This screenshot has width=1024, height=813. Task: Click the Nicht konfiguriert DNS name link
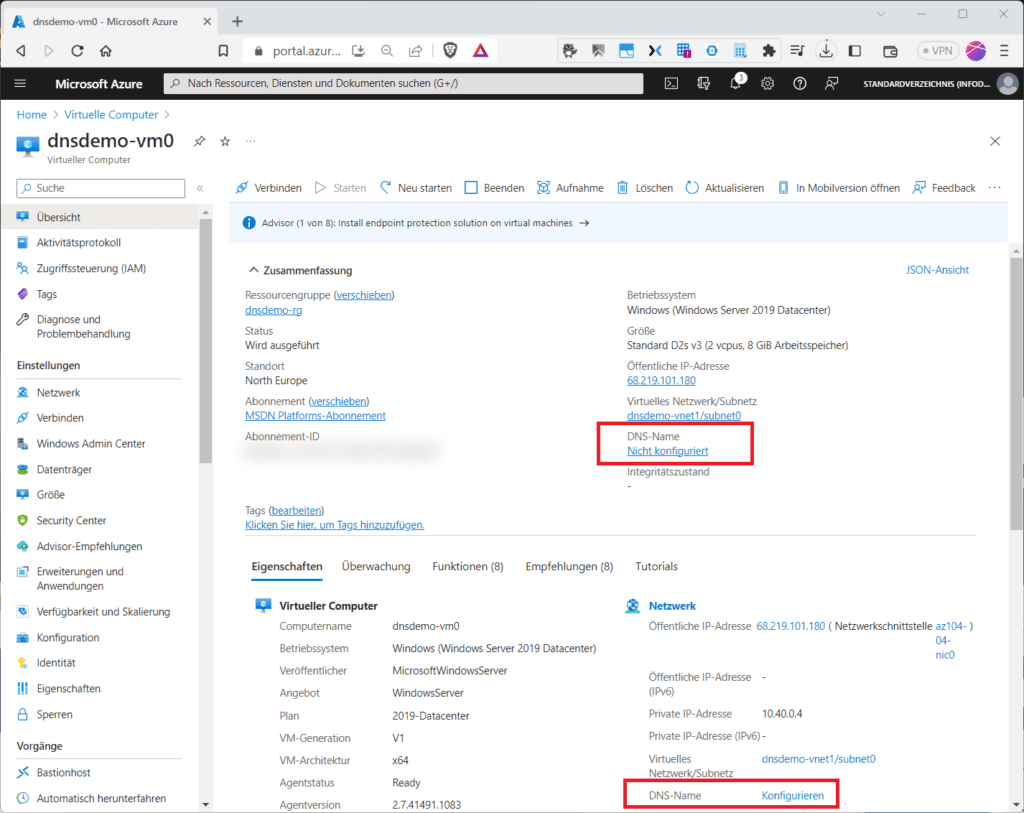(667, 451)
